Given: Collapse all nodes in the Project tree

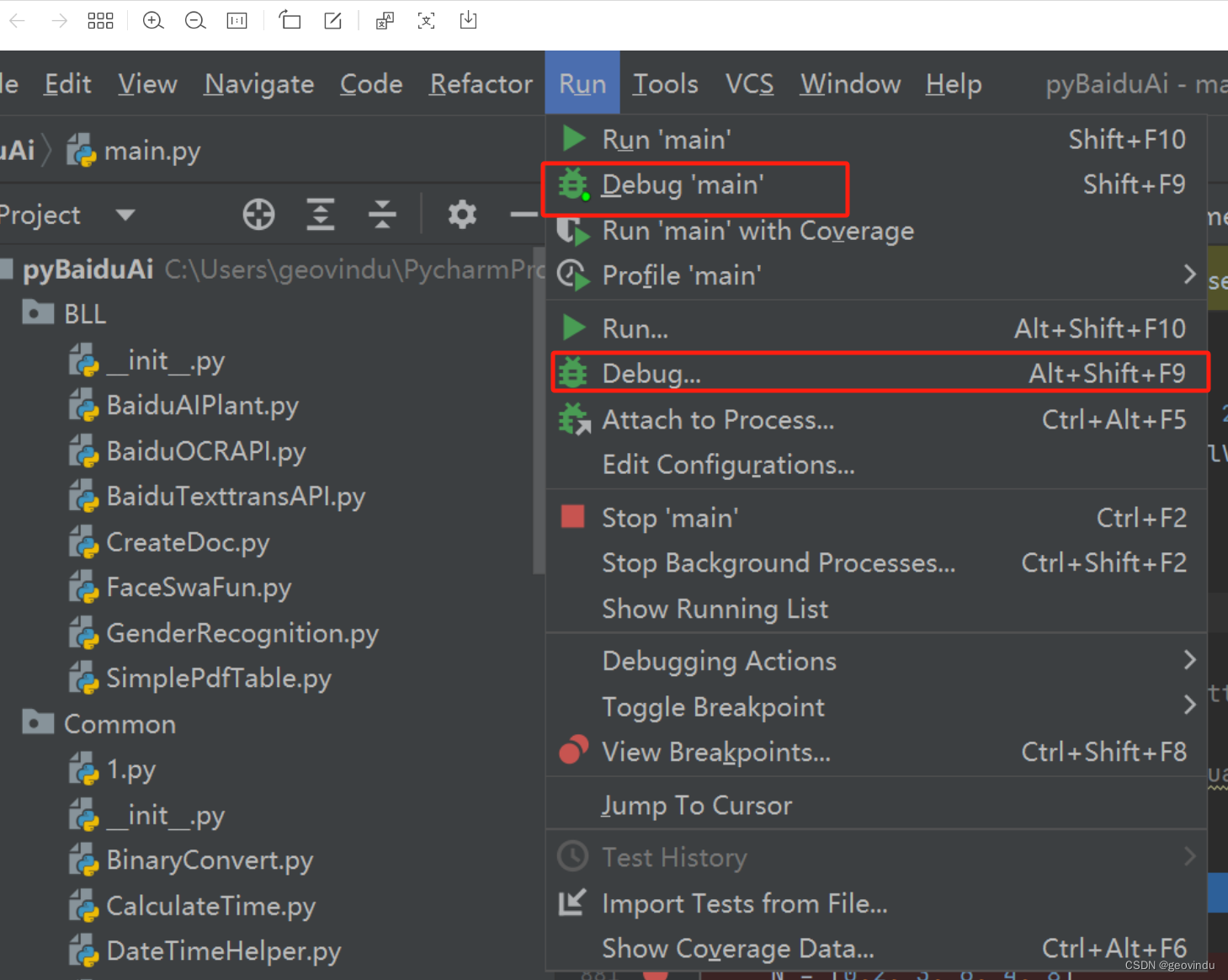Looking at the screenshot, I should point(383,215).
